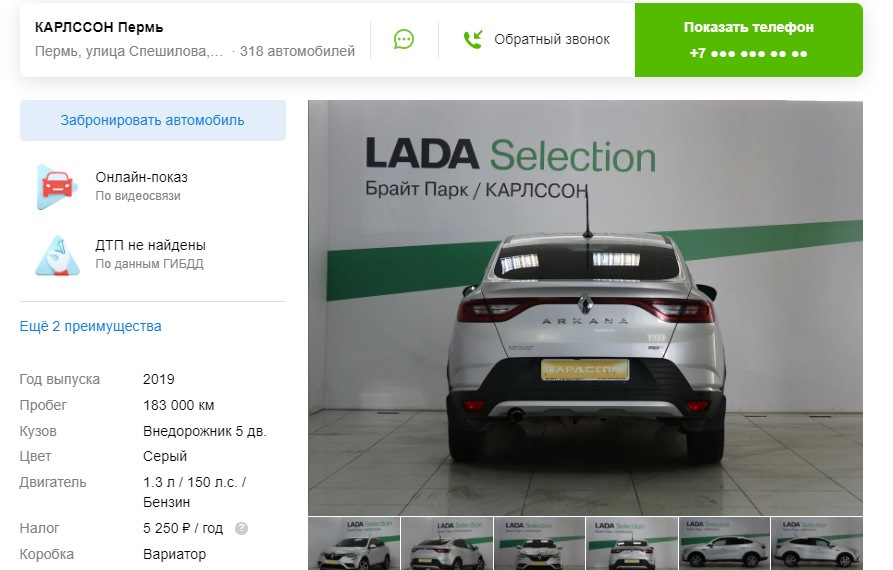Select the fifth side-profile thumbnail
This screenshot has height=570, width=893.
724,543
